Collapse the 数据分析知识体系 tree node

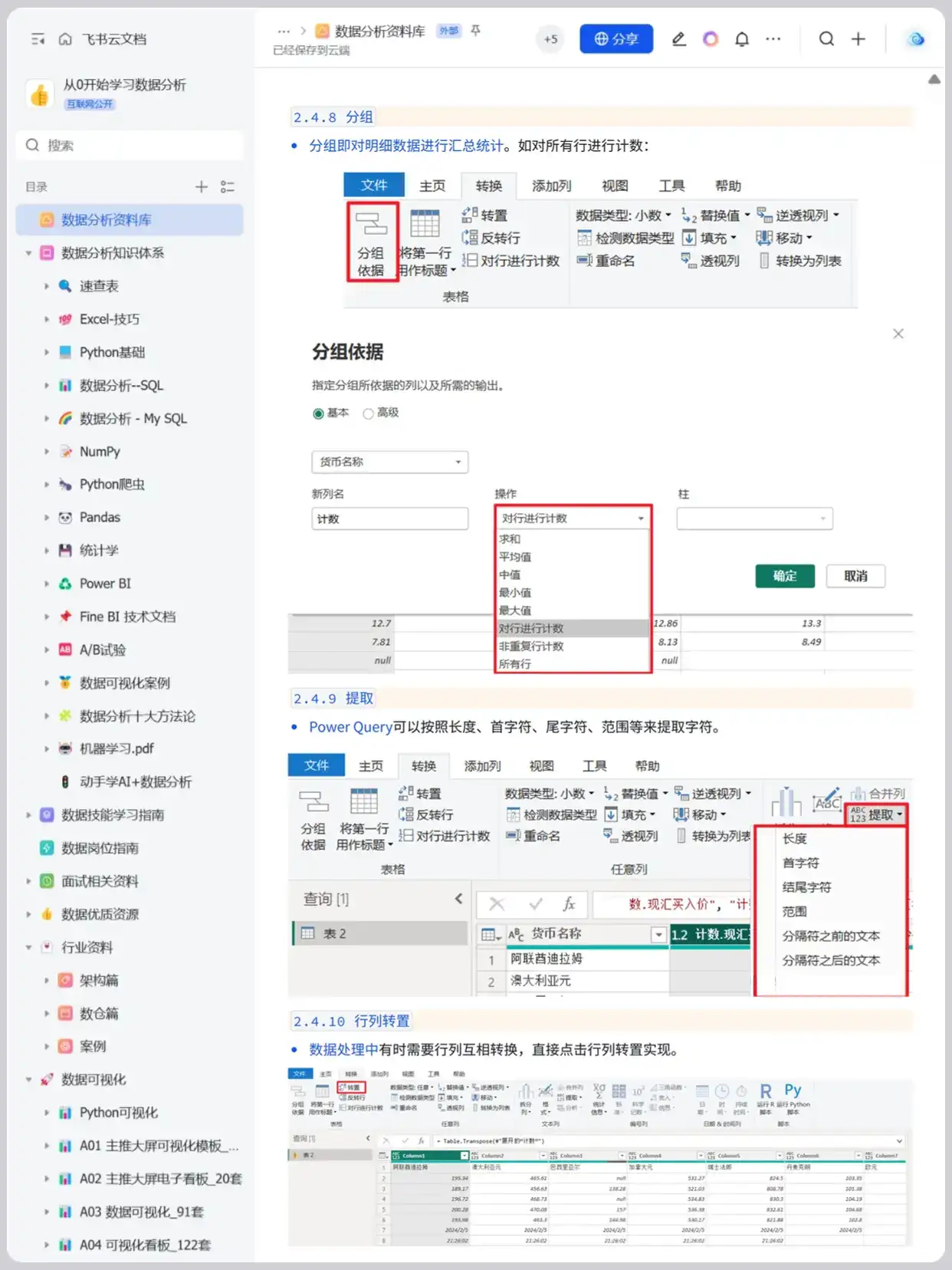click(x=28, y=253)
